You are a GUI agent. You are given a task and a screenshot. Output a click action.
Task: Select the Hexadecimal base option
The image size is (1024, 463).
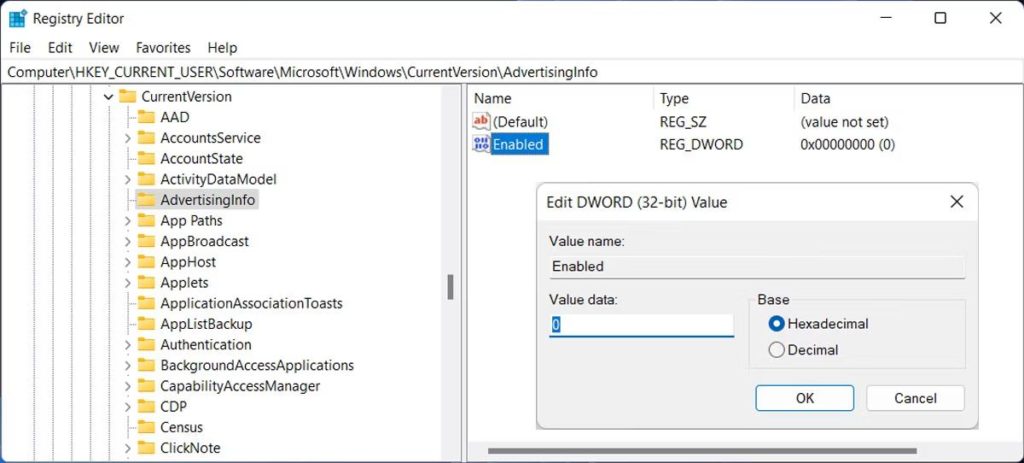[x=776, y=324]
